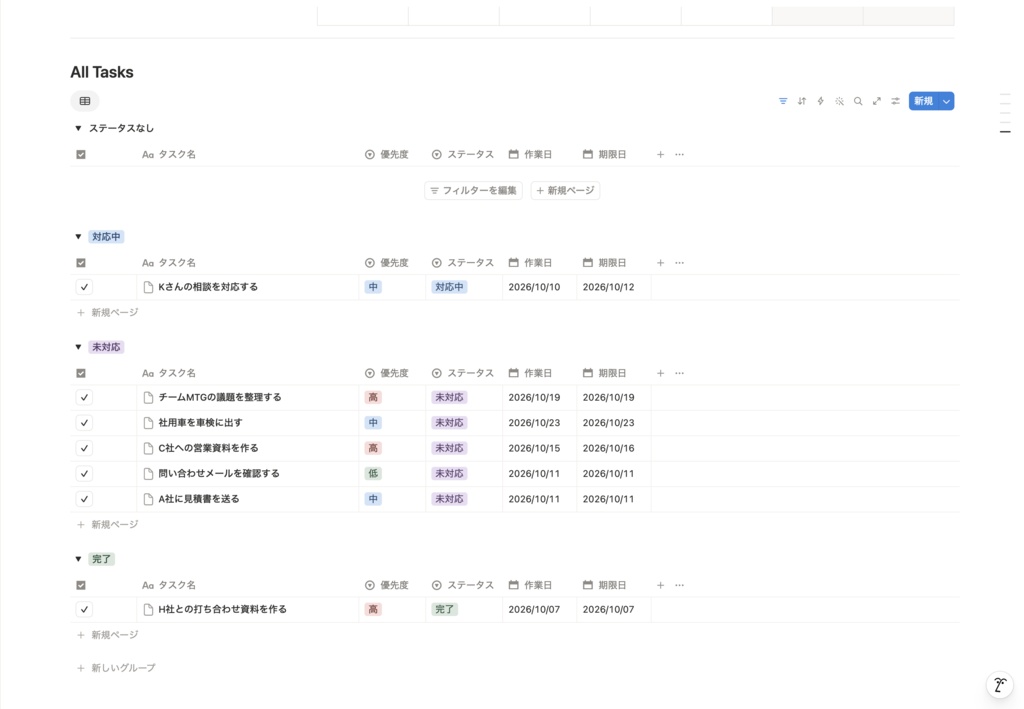Toggle checkbox for チームMTGの議題を整理する

click(x=84, y=397)
